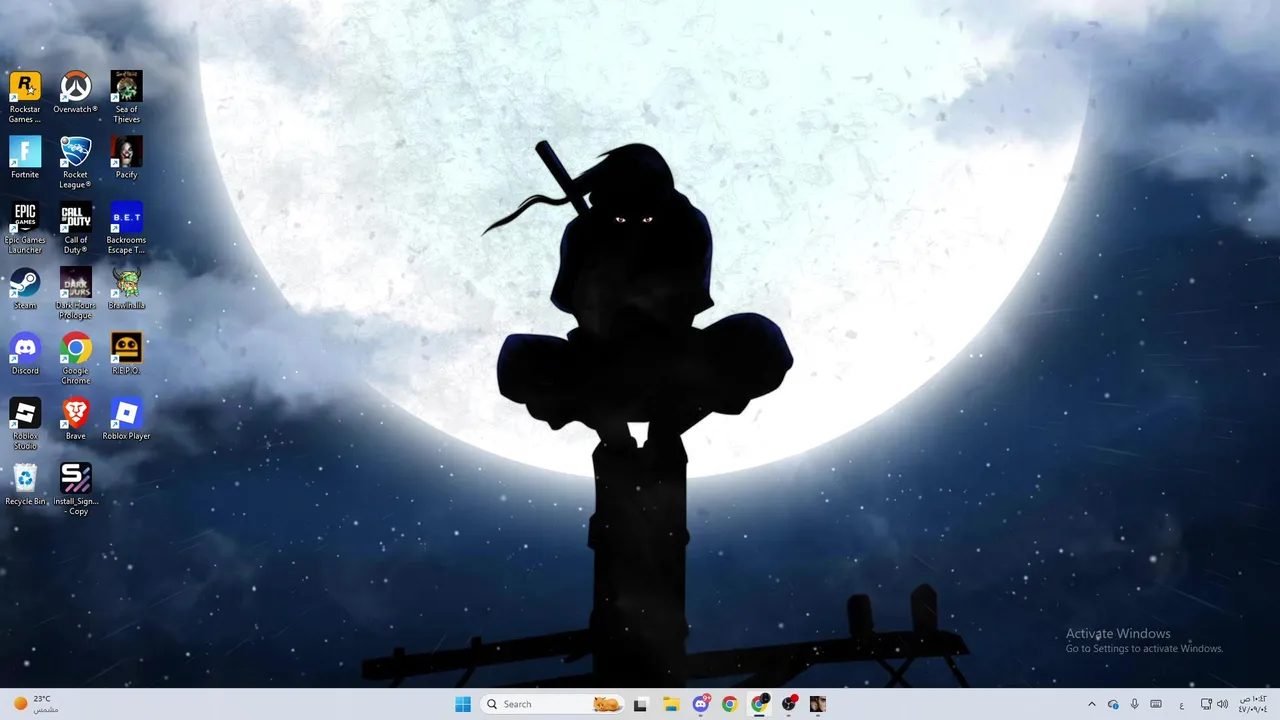Open the volume speaker tray icon
The image size is (1280, 720).
point(1223,704)
